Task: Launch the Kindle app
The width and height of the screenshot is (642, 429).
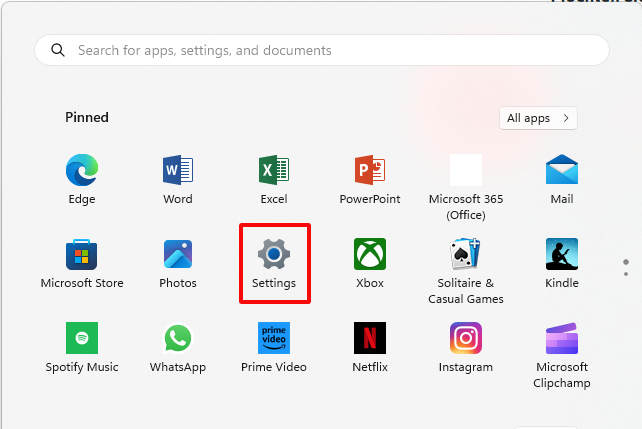Action: 562,255
